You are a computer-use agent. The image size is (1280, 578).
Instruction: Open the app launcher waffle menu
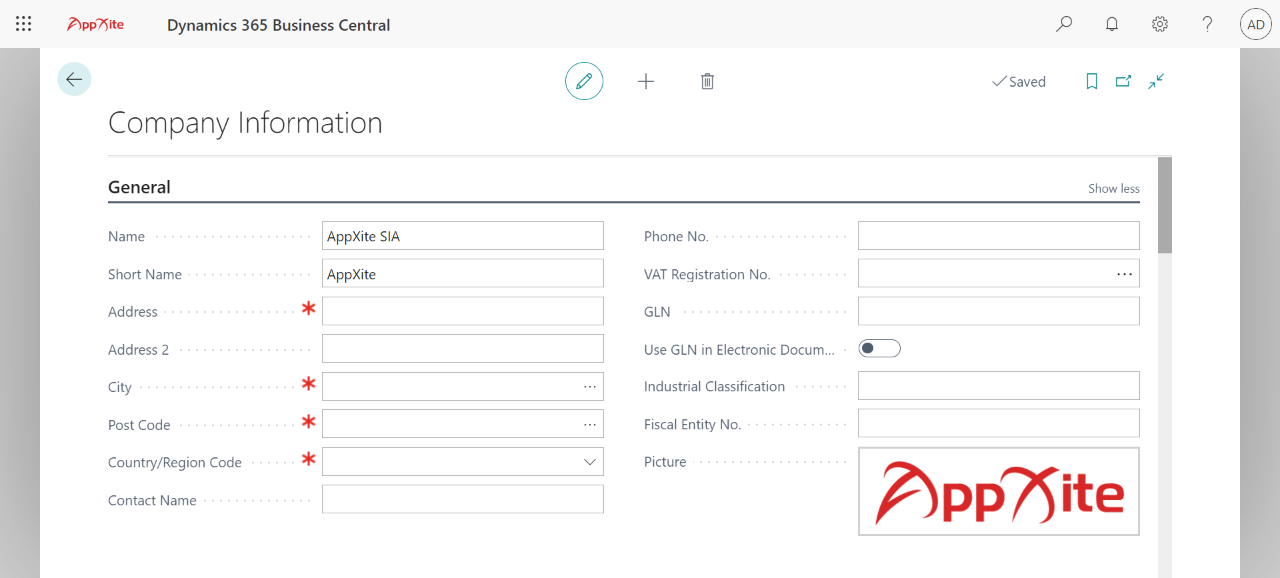click(x=23, y=23)
